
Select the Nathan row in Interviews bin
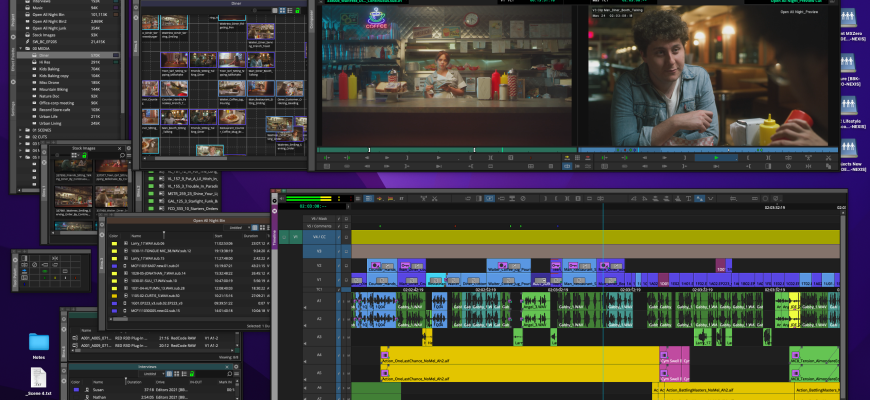[x=154, y=397]
